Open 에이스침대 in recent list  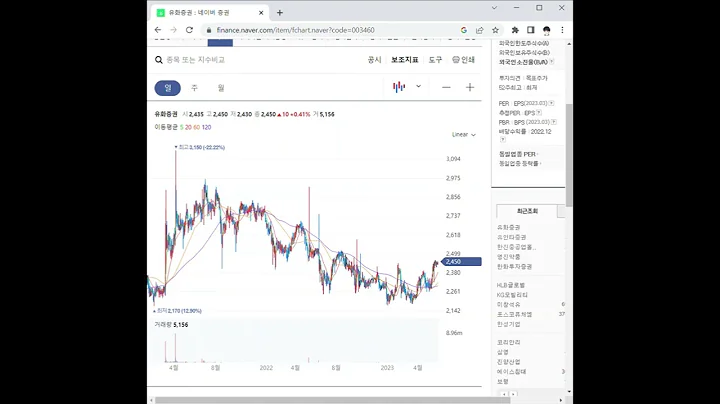pyautogui.click(x=511, y=372)
